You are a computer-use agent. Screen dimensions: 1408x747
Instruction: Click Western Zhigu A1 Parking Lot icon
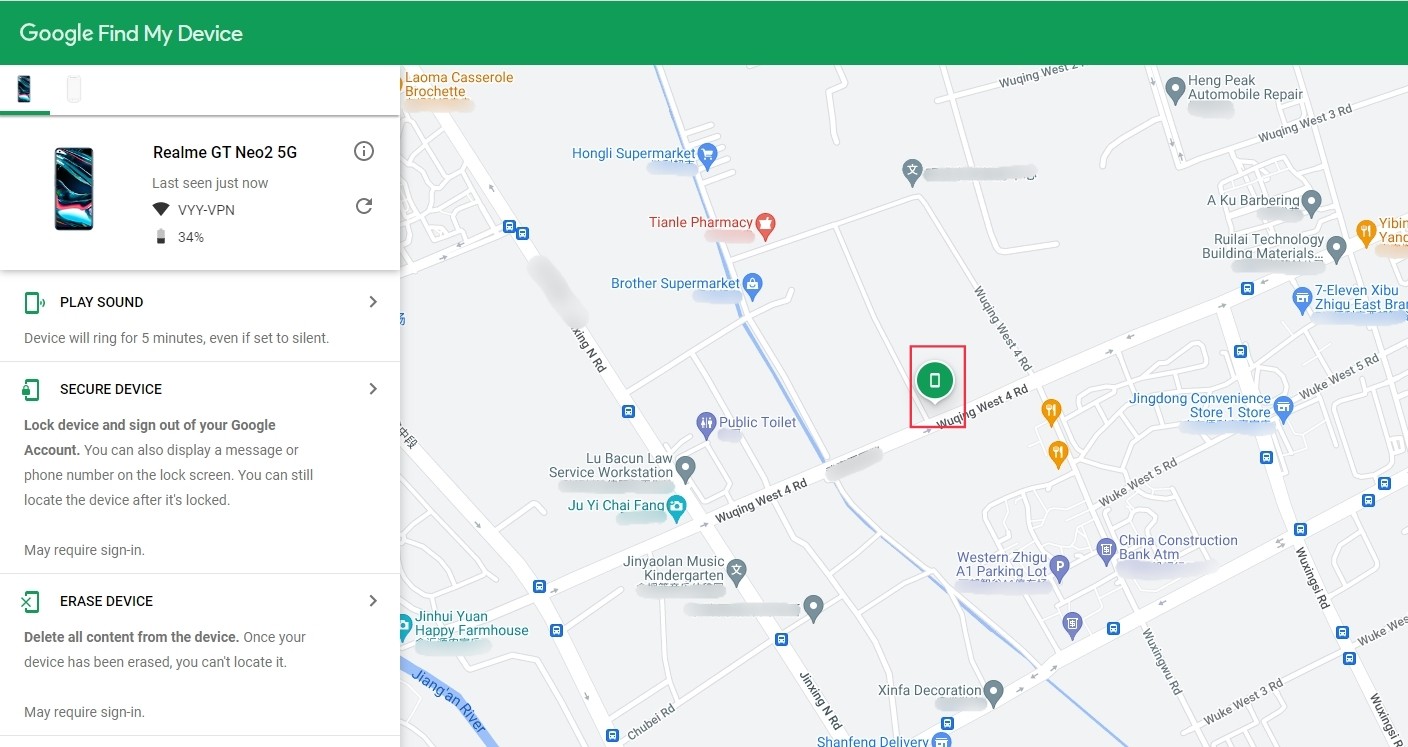[1060, 566]
